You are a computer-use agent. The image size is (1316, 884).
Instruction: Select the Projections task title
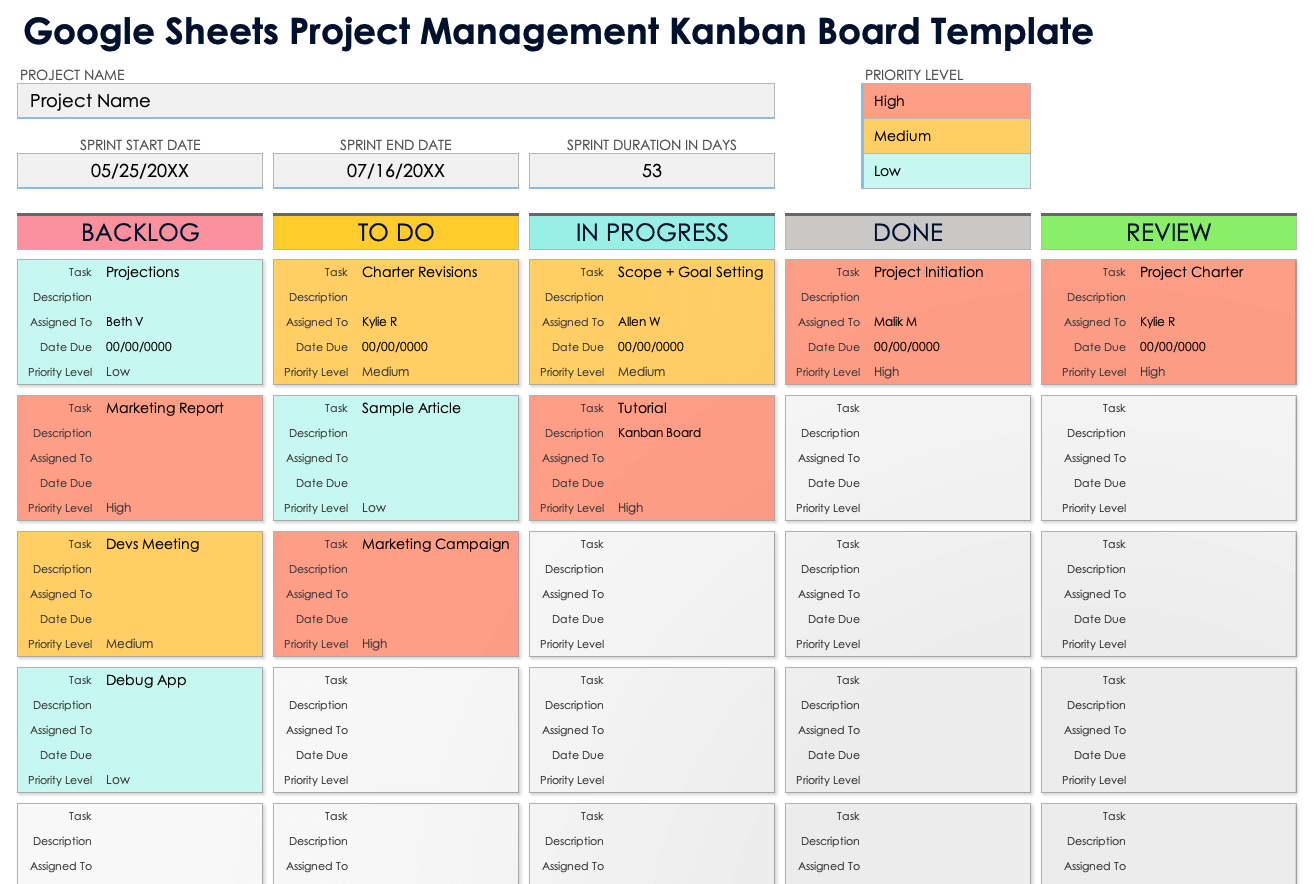tap(143, 272)
